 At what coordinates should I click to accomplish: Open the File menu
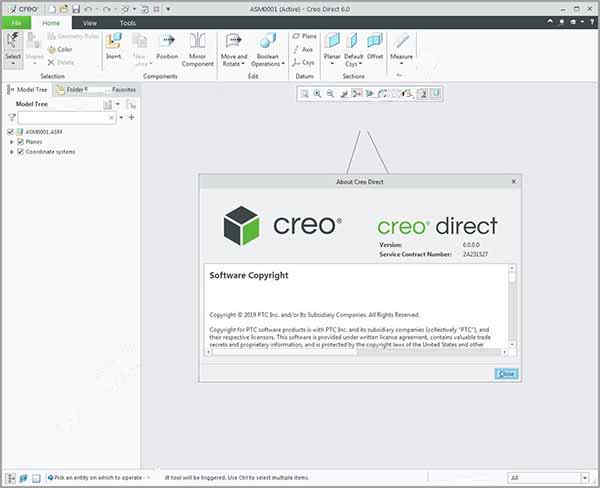coord(16,23)
